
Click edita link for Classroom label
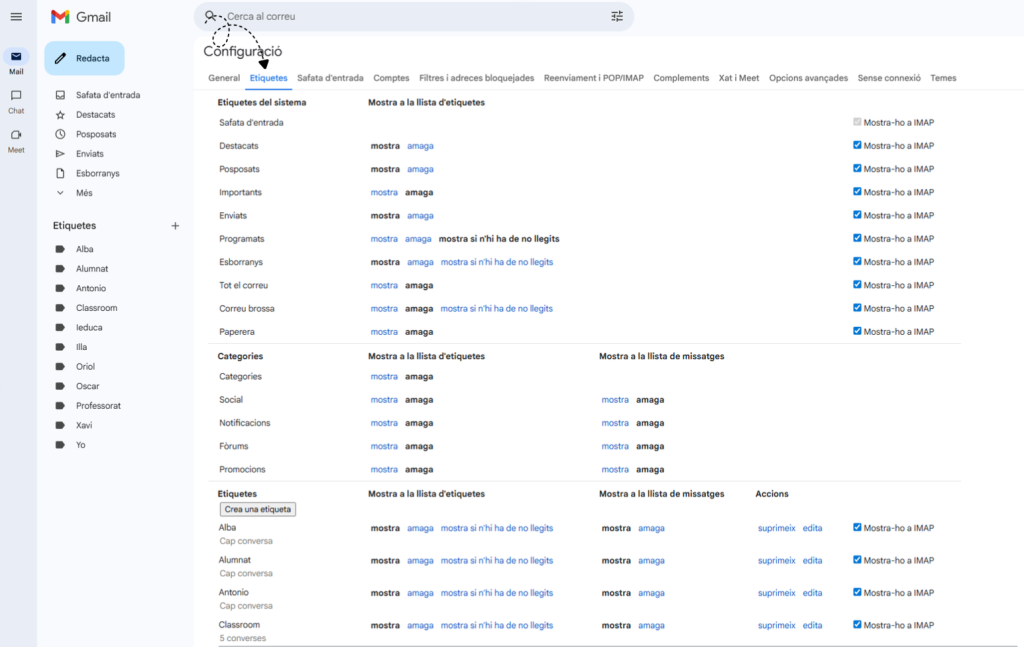point(812,626)
